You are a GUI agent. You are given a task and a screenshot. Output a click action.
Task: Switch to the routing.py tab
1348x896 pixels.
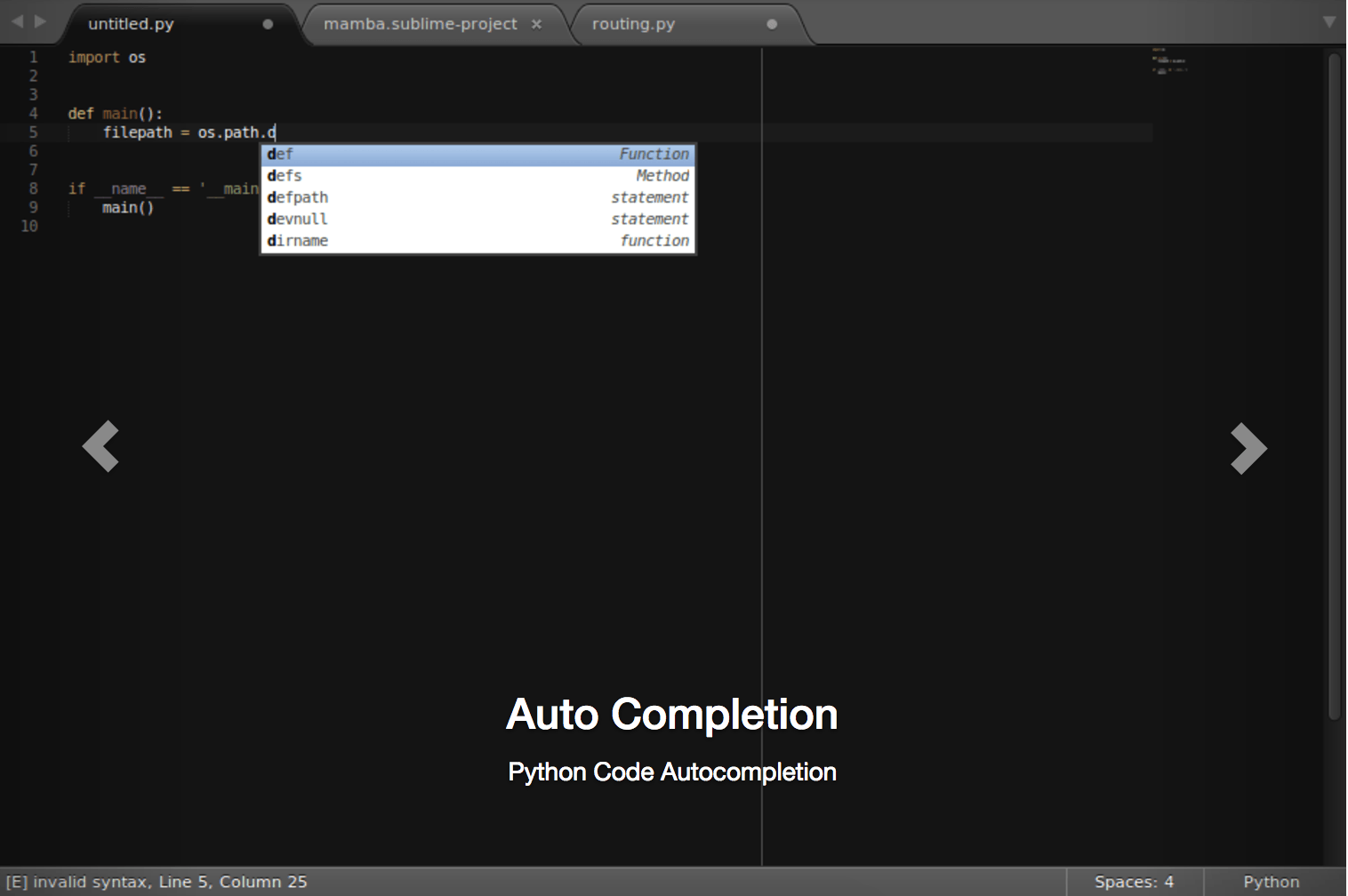pos(633,24)
